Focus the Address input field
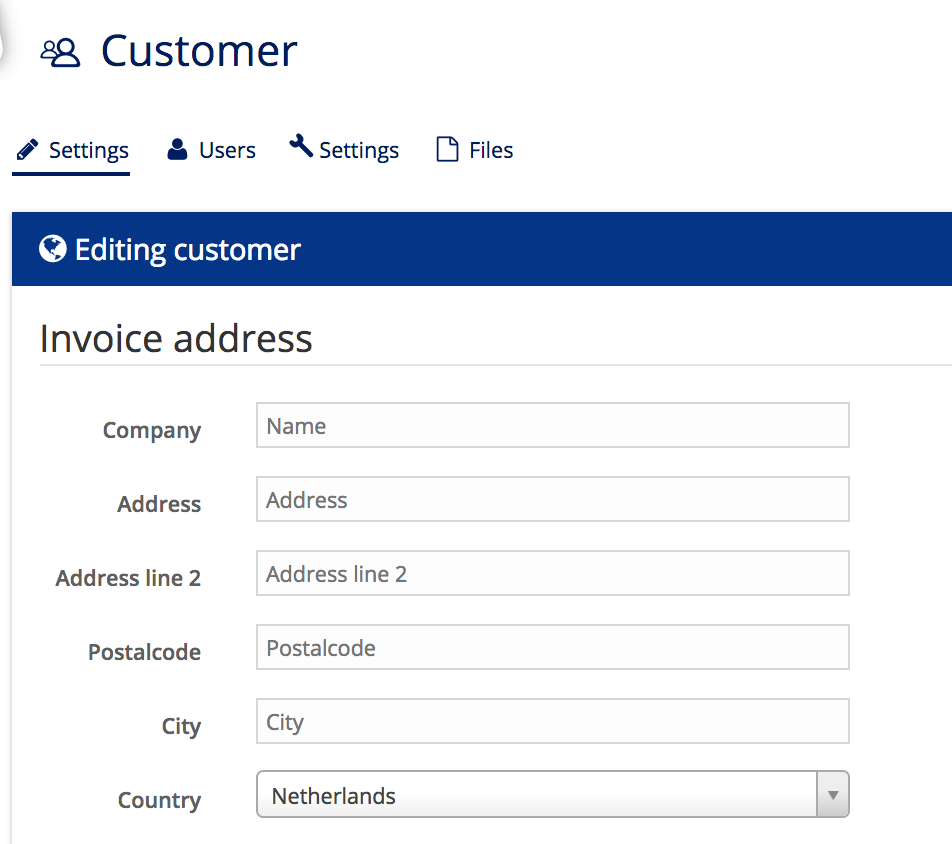 pos(552,499)
